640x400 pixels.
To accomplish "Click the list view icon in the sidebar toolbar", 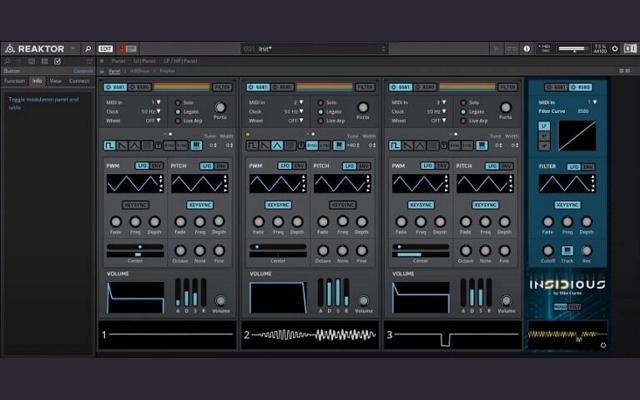I will pos(44,61).
